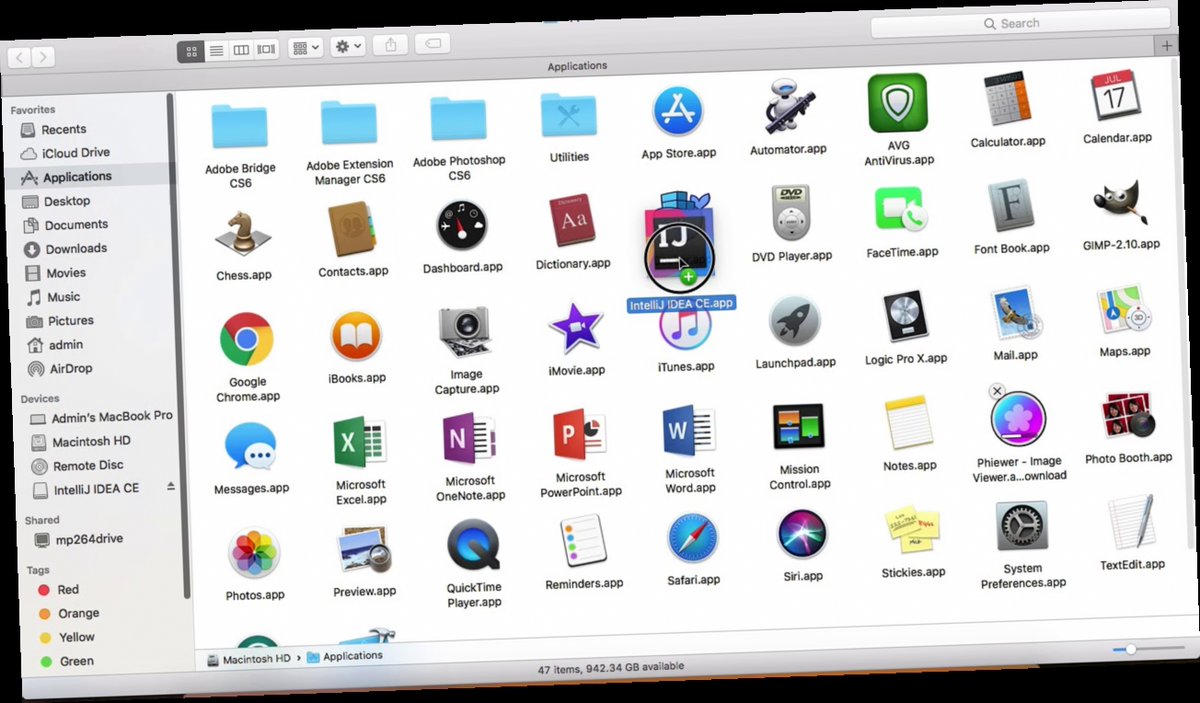Expand the Share menu in the toolbar
The height and width of the screenshot is (703, 1200).
click(390, 44)
